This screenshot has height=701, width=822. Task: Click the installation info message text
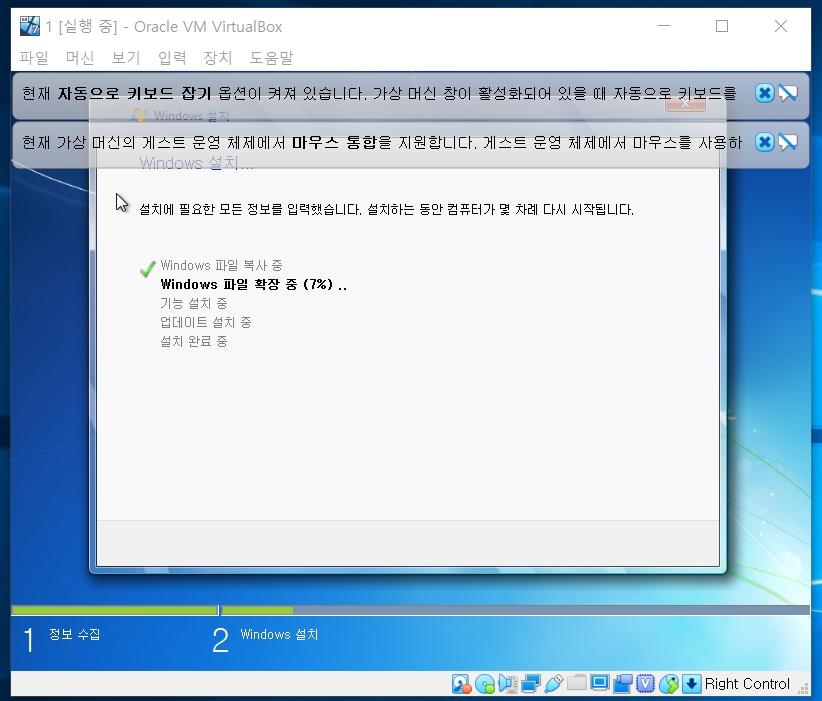386,210
